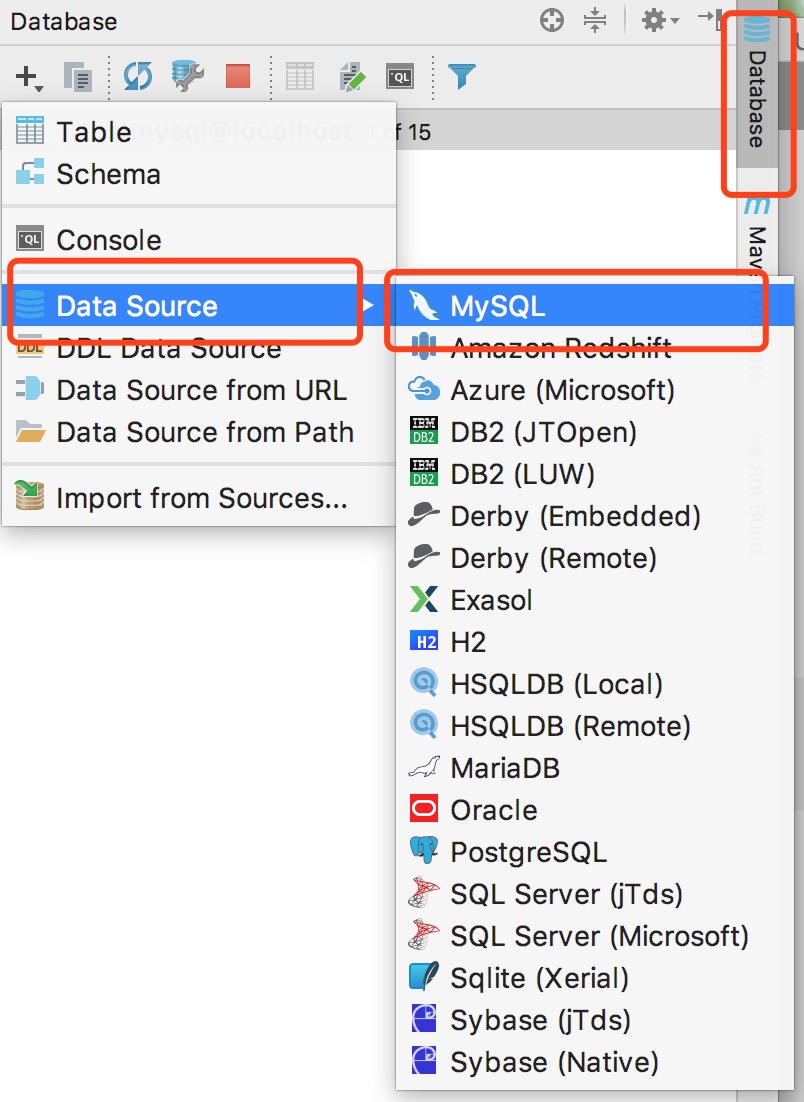Open the gear settings dropdown
804x1102 pixels.
pyautogui.click(x=660, y=20)
